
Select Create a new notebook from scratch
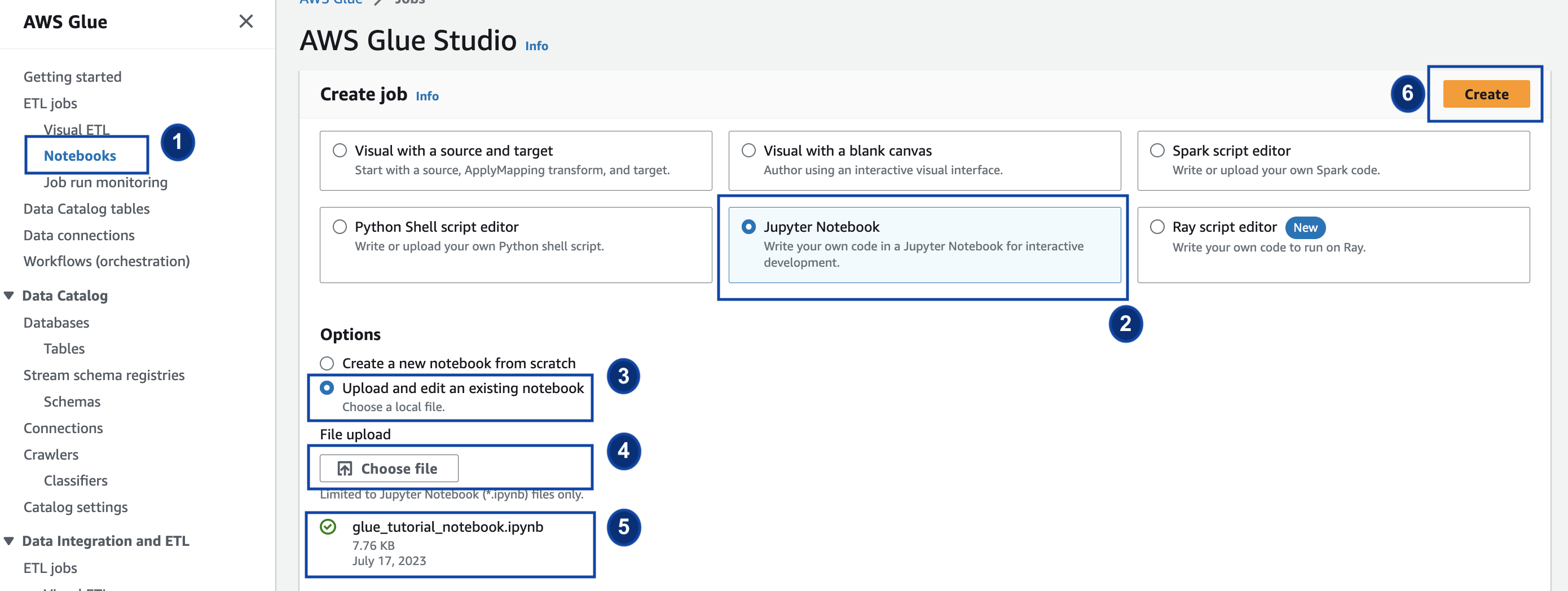[x=327, y=363]
